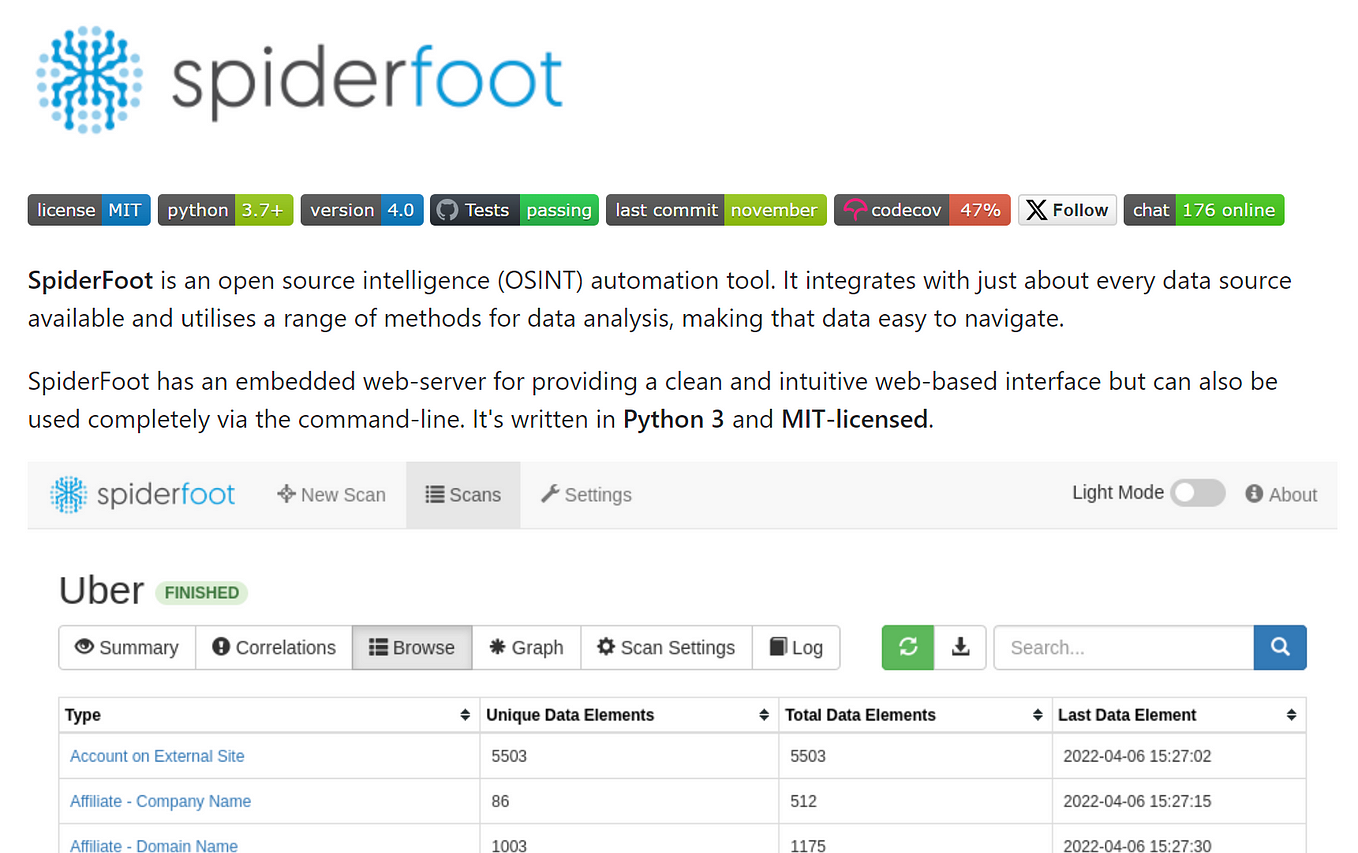
Task: Click the codecov 47% badge
Action: click(x=922, y=210)
